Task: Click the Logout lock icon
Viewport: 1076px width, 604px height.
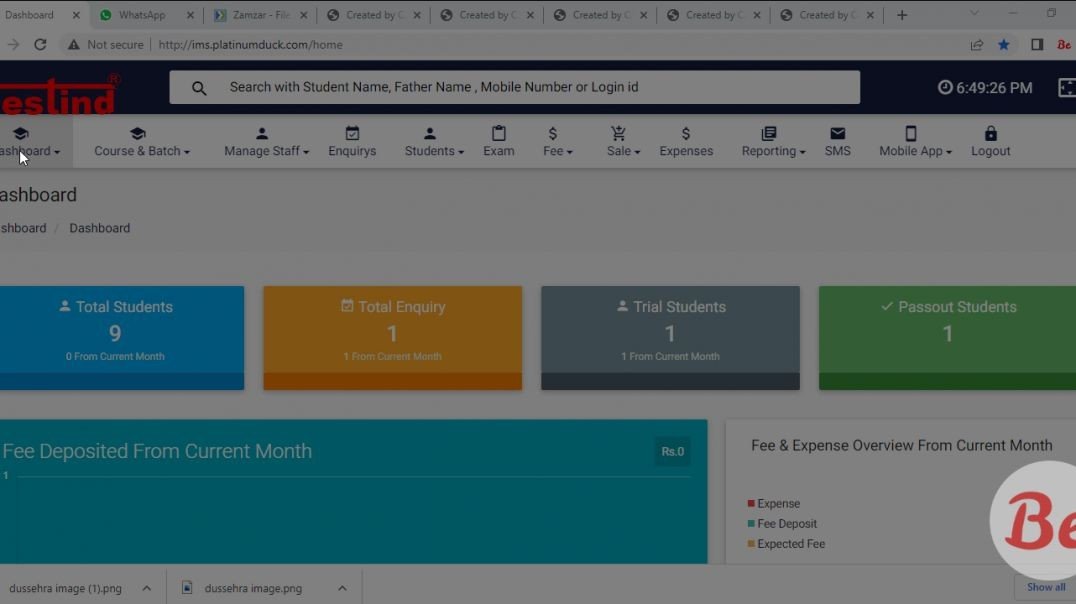Action: click(x=990, y=134)
